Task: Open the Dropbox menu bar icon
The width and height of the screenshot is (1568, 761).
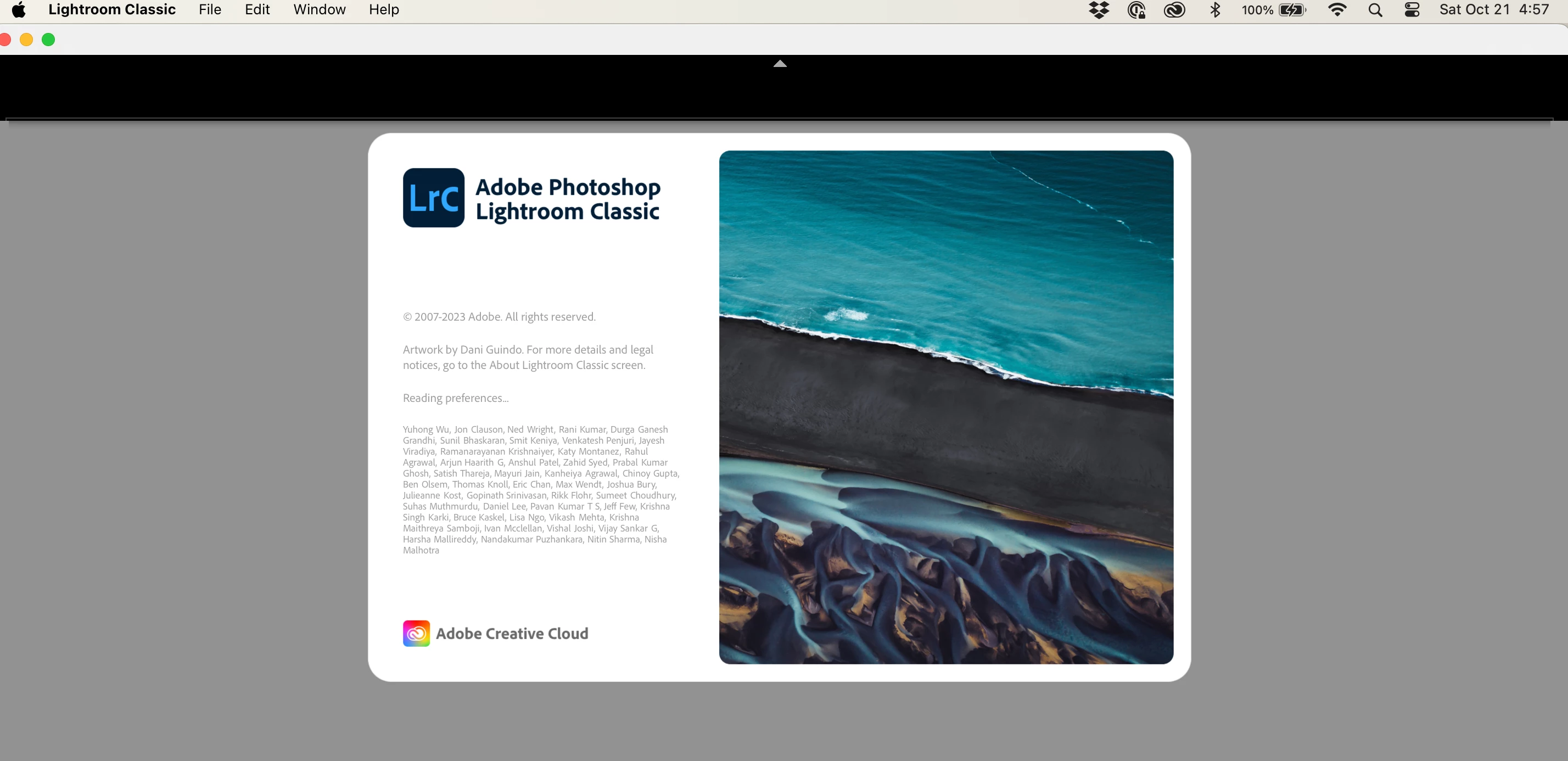Action: [x=1099, y=10]
